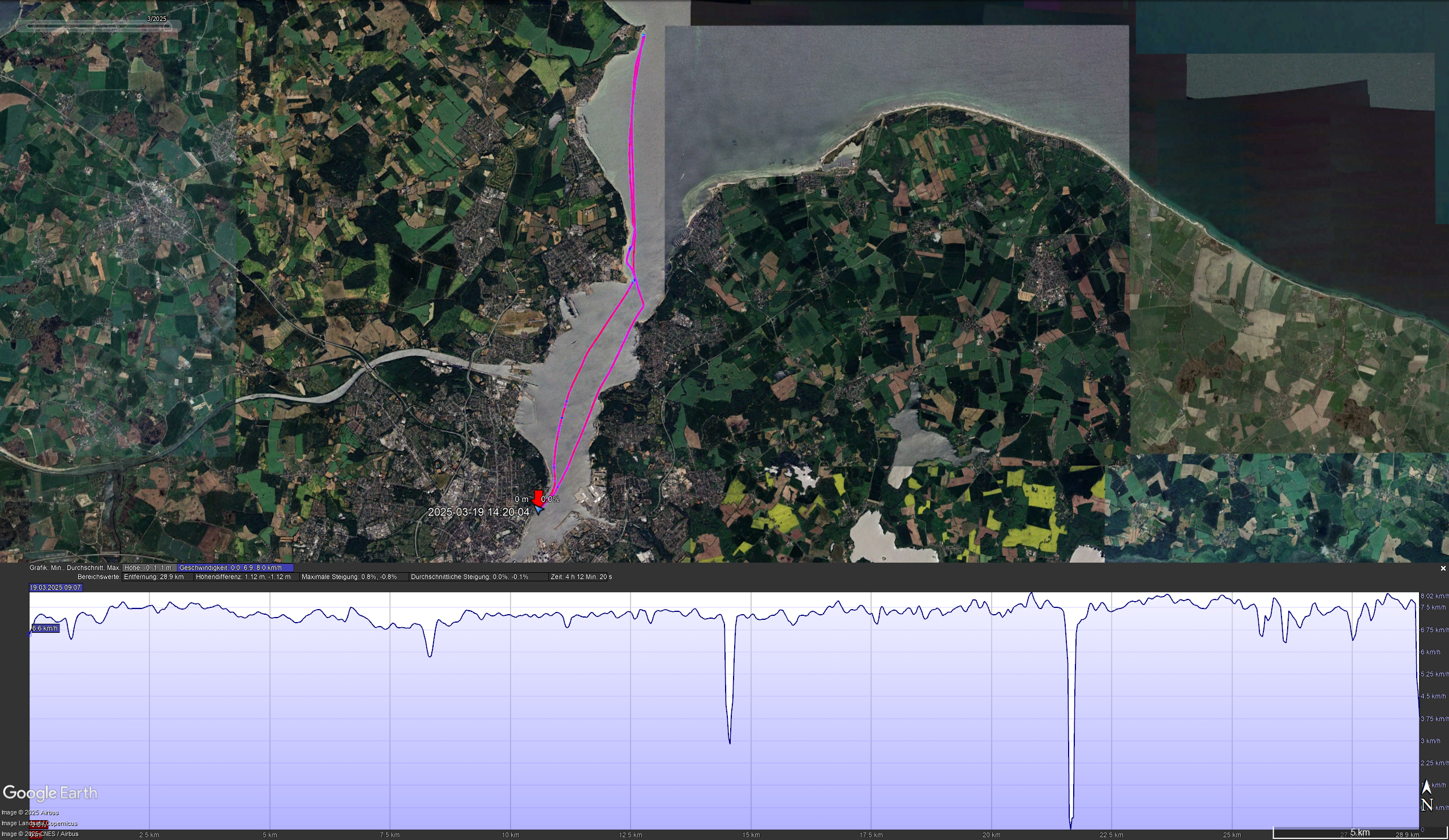Click the north arrow compass indicator
1449x840 pixels.
coord(1426,796)
